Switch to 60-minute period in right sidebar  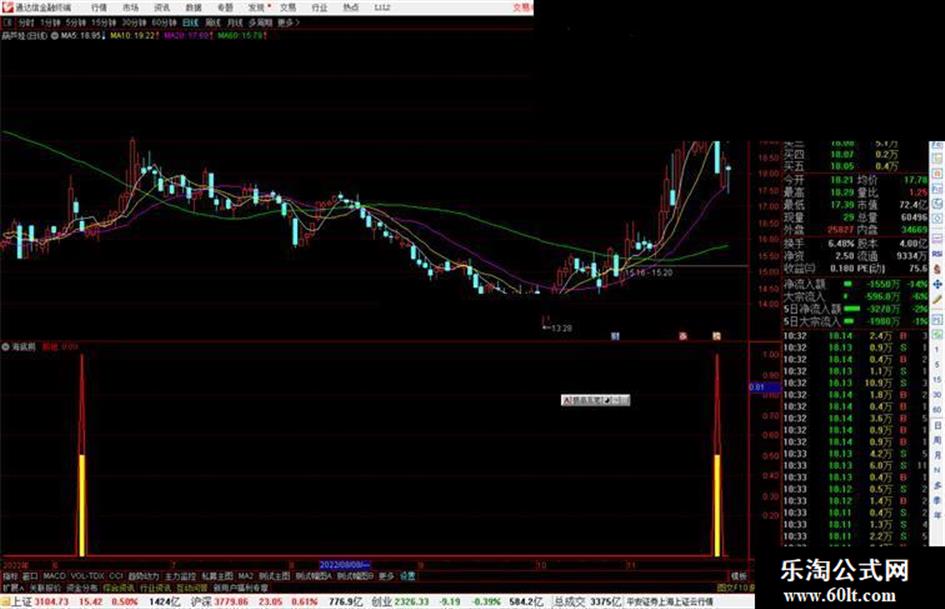pos(937,410)
